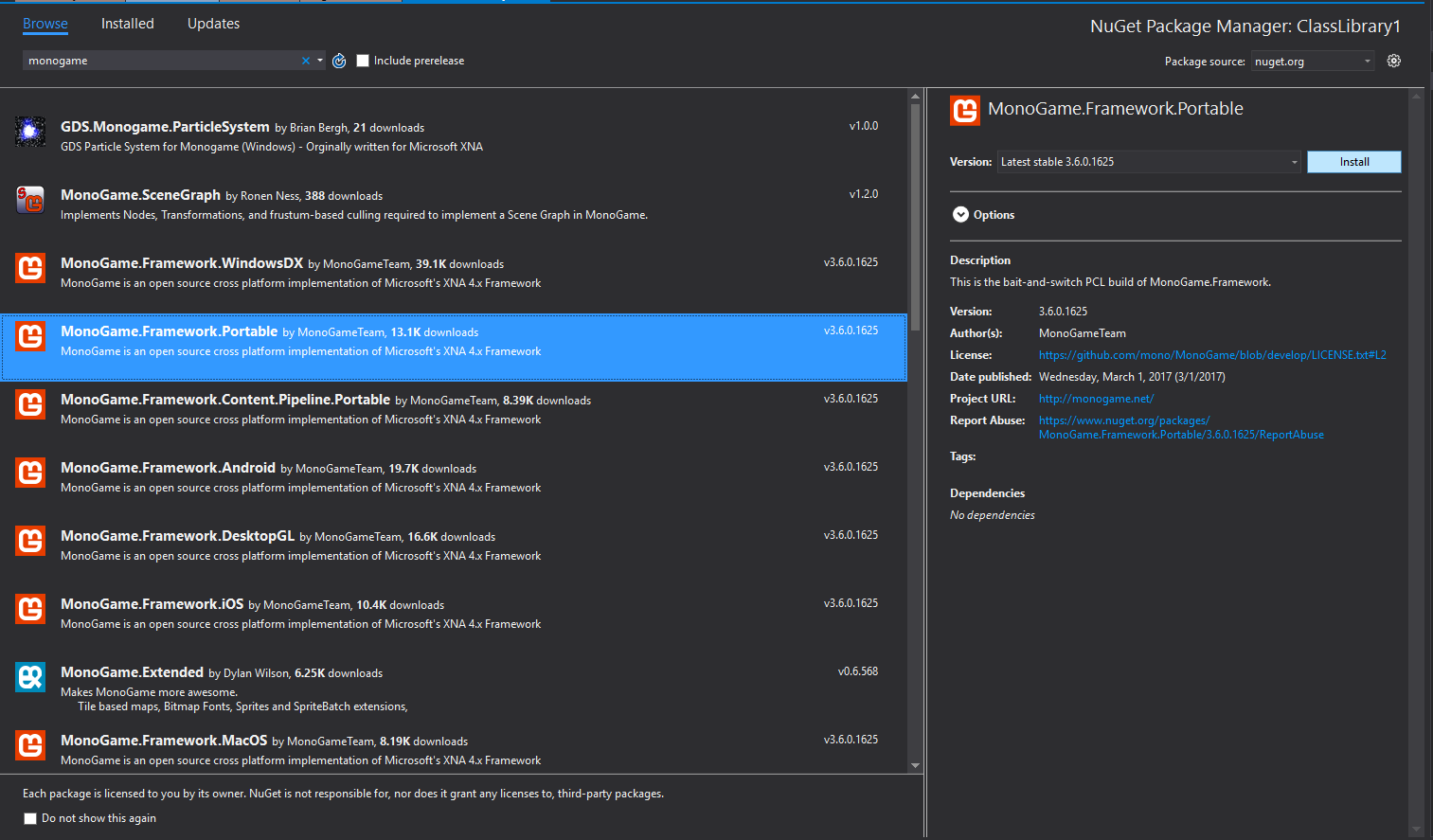The image size is (1433, 840).
Task: Click the details pane scroll down arrow
Action: click(1417, 830)
